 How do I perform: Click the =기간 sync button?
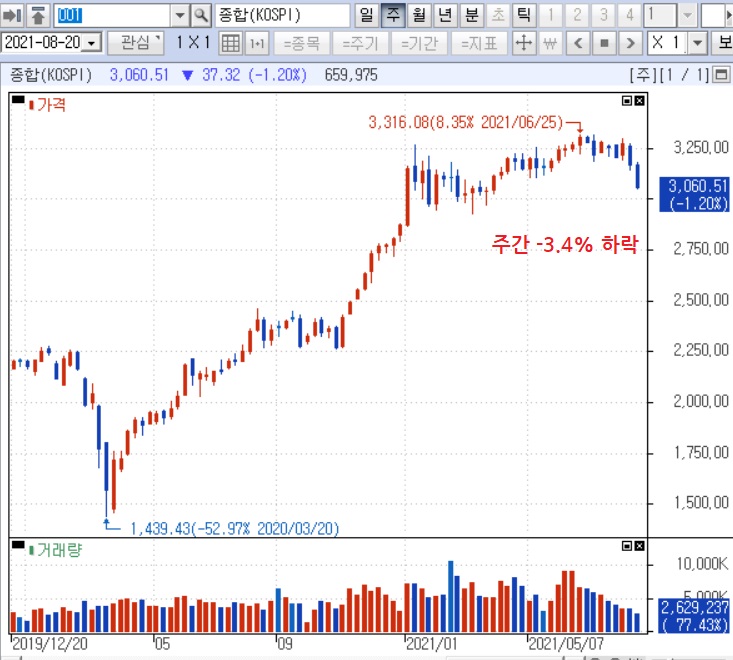(x=419, y=43)
